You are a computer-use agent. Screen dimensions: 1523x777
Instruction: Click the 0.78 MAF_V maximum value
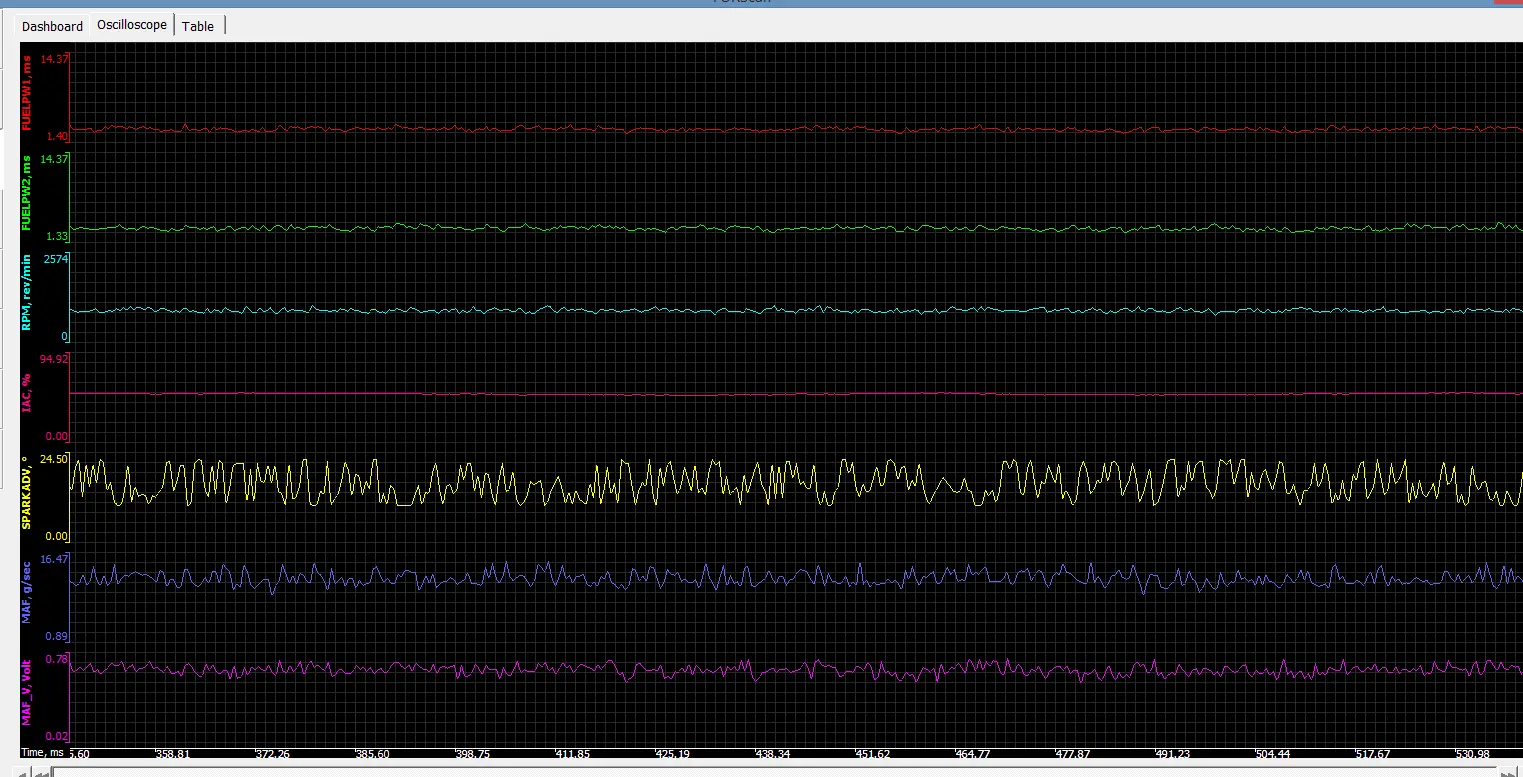click(x=57, y=659)
